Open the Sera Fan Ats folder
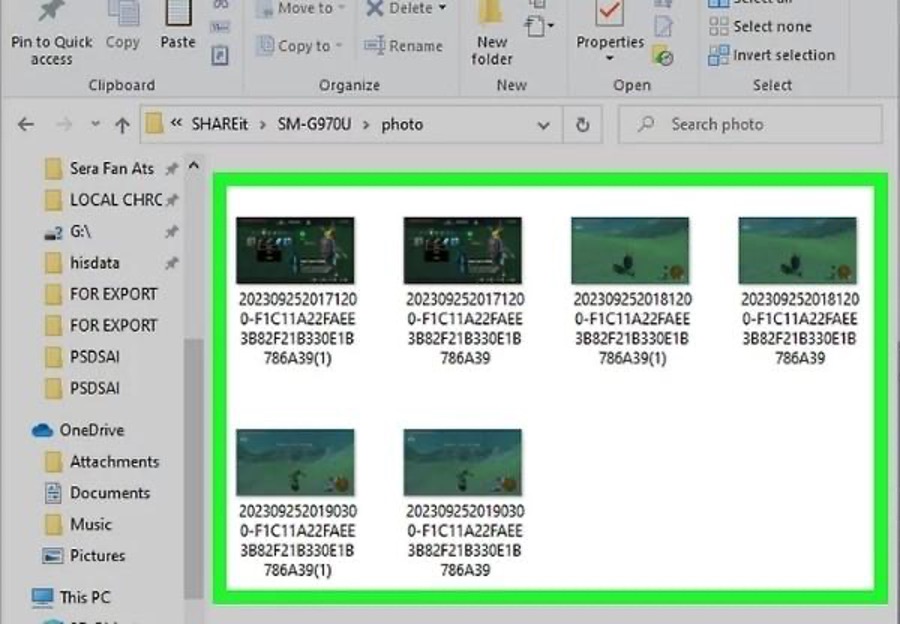 tap(111, 169)
